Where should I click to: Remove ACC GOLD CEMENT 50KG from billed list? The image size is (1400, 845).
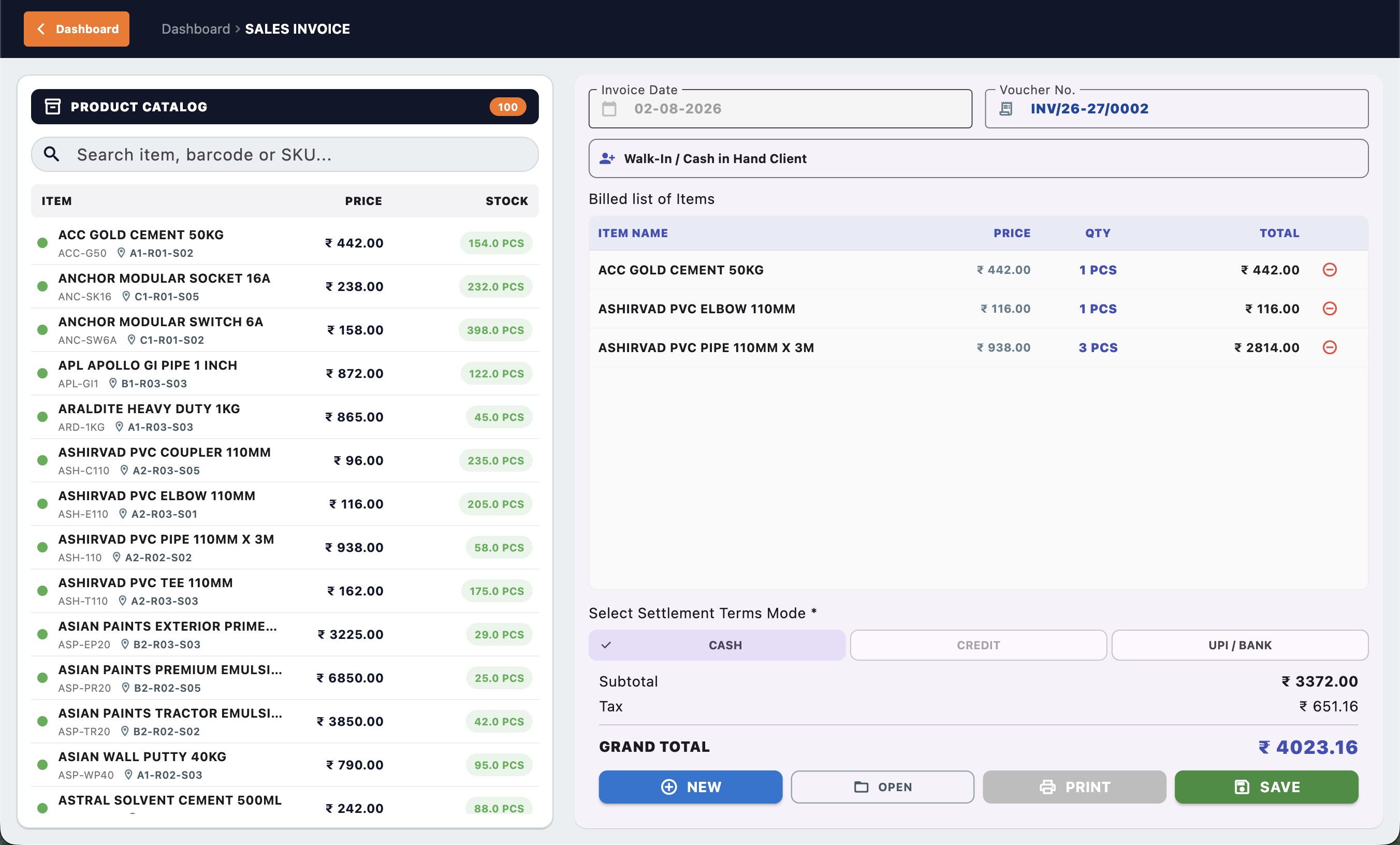coord(1330,270)
